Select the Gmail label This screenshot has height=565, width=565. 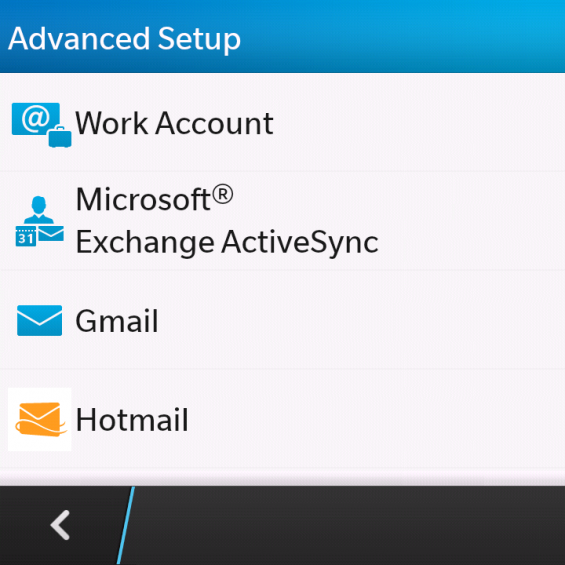(117, 321)
